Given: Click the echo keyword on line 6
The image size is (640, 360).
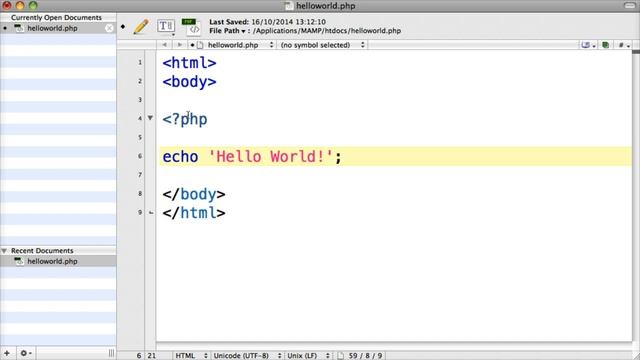Looking at the screenshot, I should pyautogui.click(x=180, y=156).
